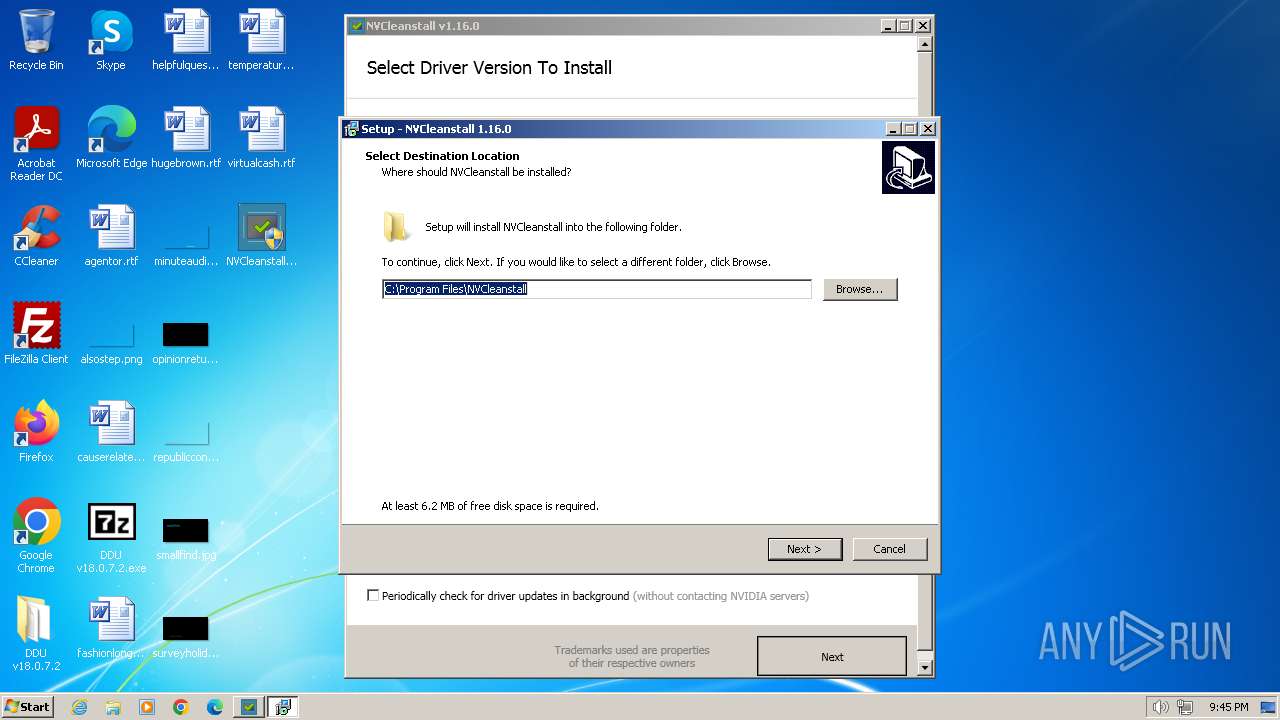Close the Setup NVCleanstall dialog
Image resolution: width=1280 pixels, height=720 pixels.
pos(927,129)
